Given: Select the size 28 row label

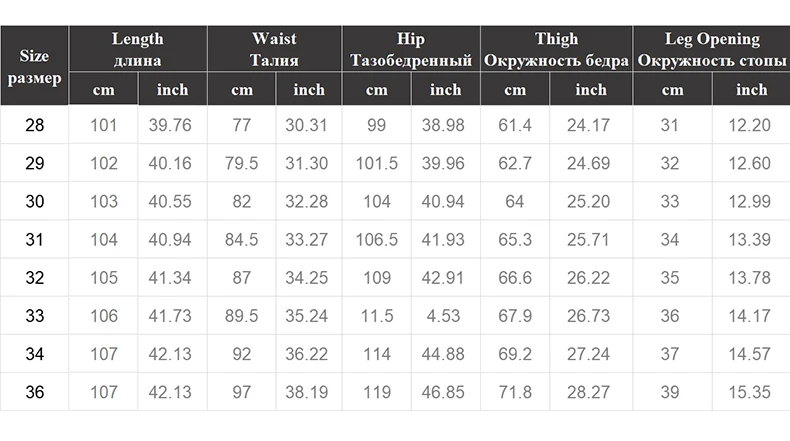Looking at the screenshot, I should tap(35, 125).
